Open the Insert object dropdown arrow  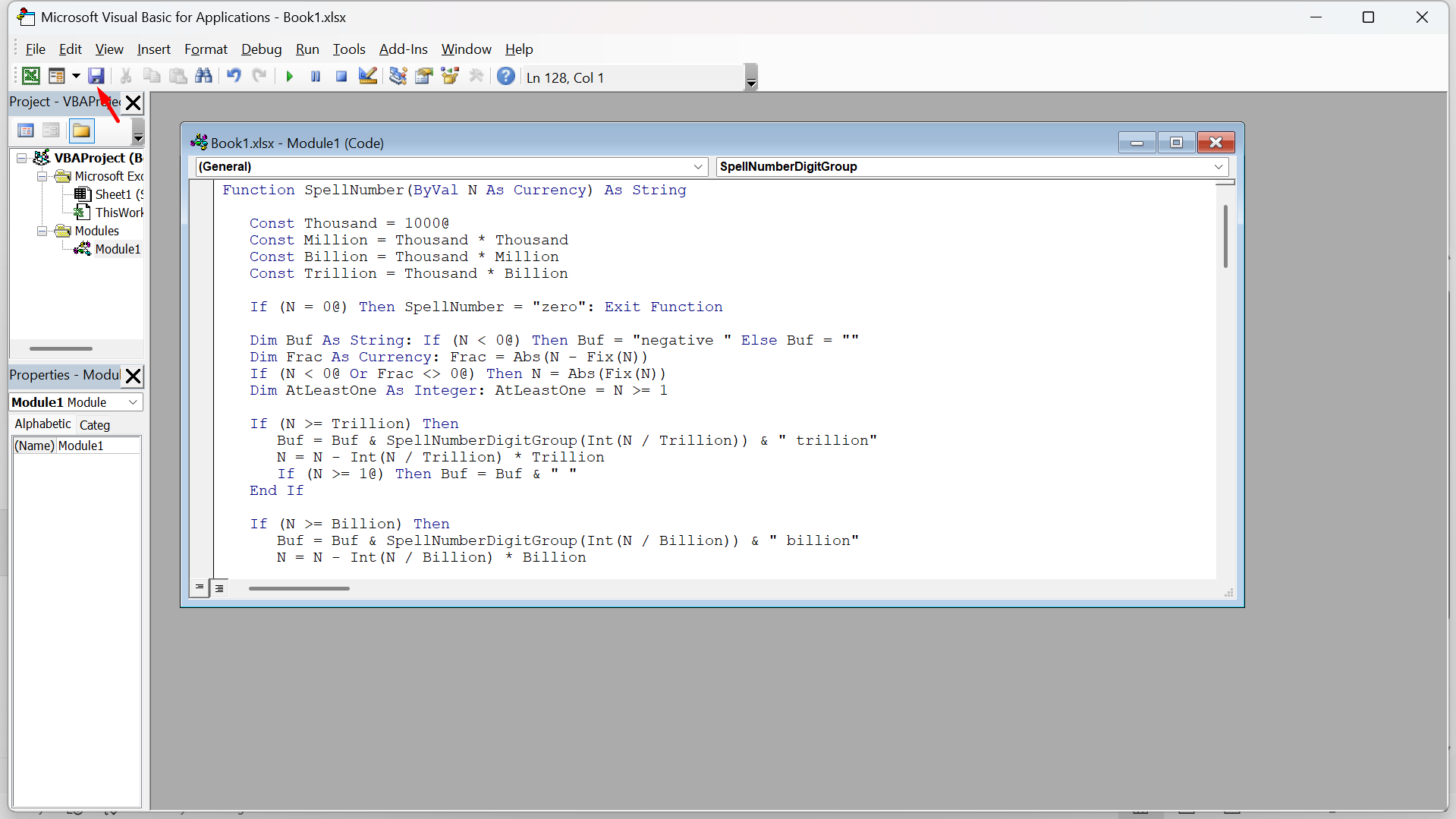tap(76, 76)
